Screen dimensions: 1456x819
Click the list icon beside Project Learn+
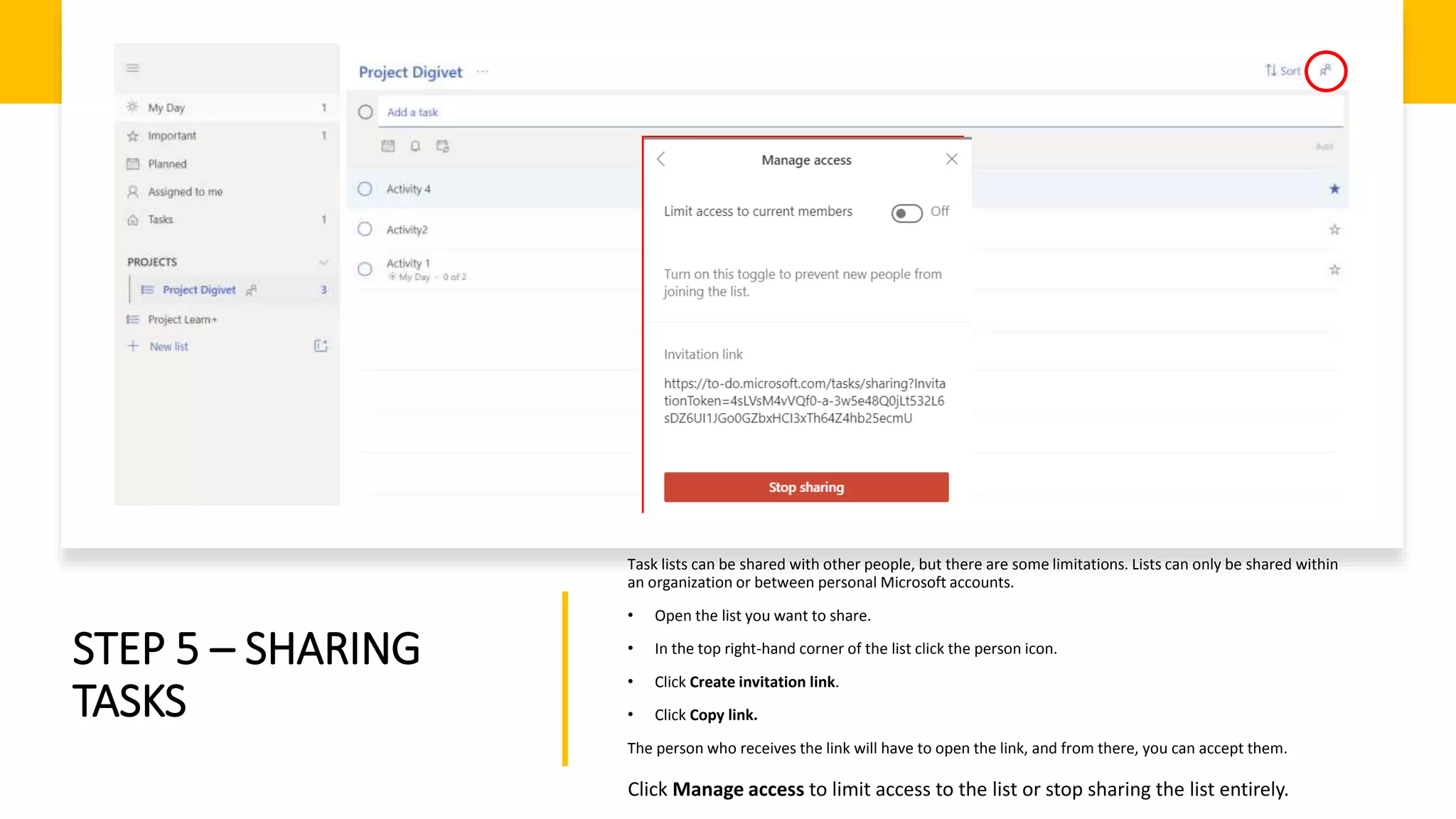(132, 319)
